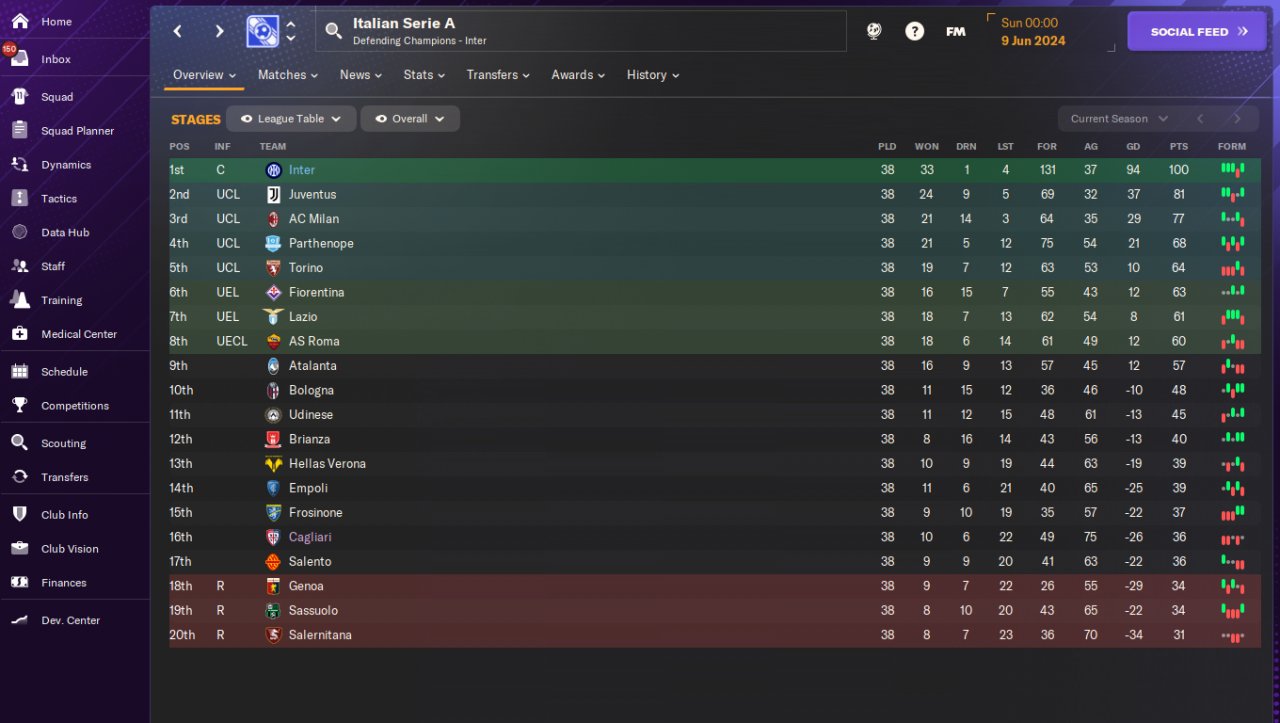Click the FM menu icon
The image size is (1280, 723).
pyautogui.click(x=955, y=31)
